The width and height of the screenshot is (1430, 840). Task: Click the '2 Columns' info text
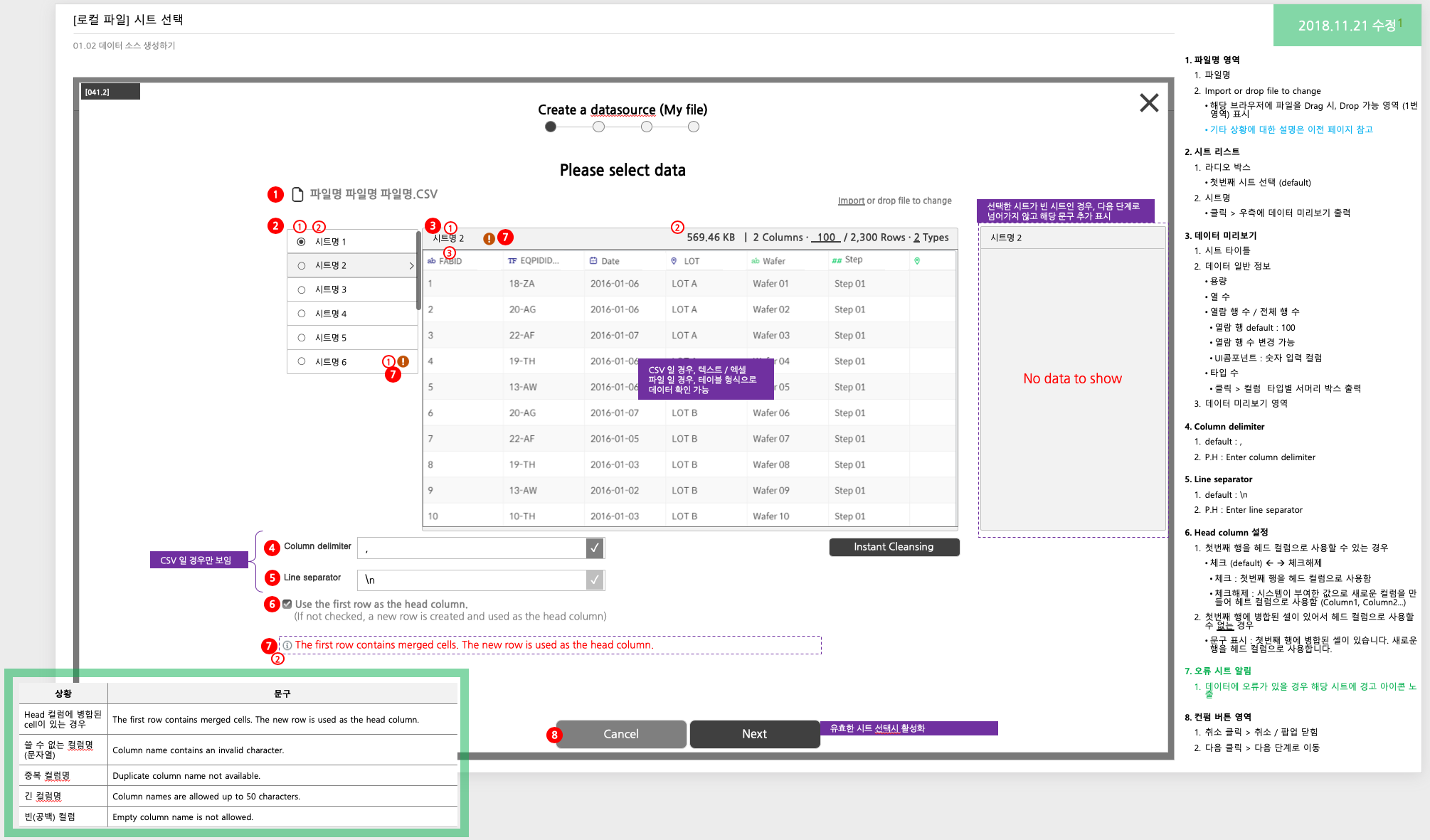click(778, 238)
